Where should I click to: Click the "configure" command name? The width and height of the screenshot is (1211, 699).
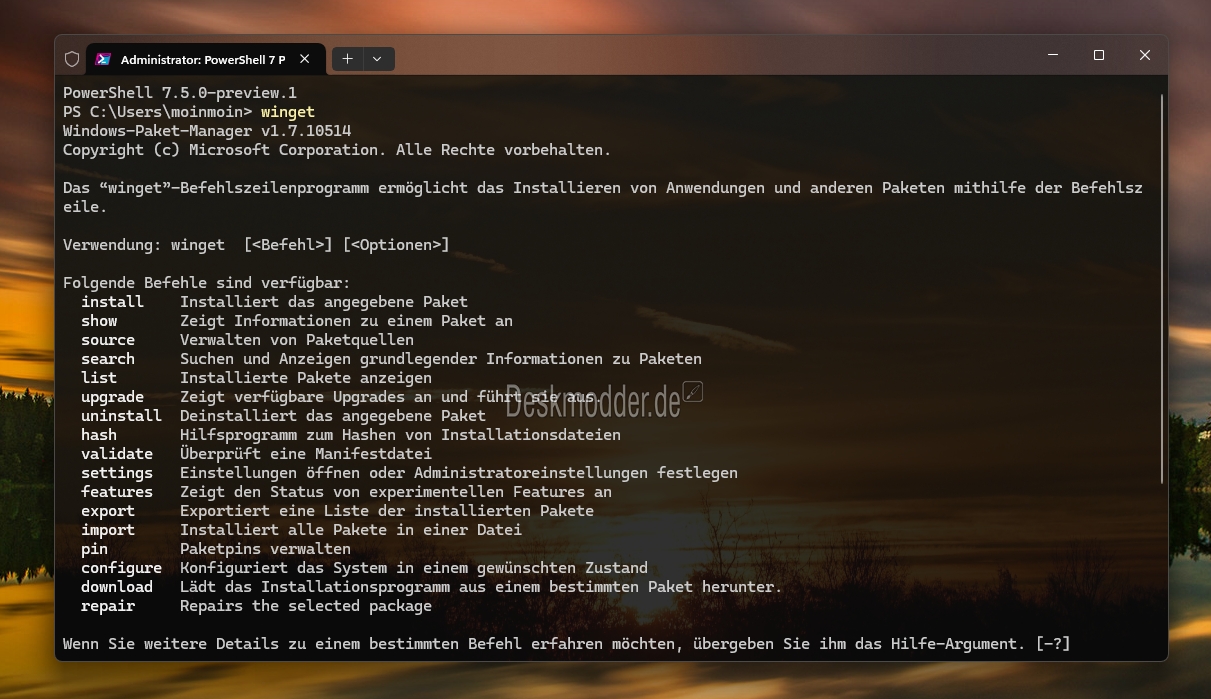[121, 568]
